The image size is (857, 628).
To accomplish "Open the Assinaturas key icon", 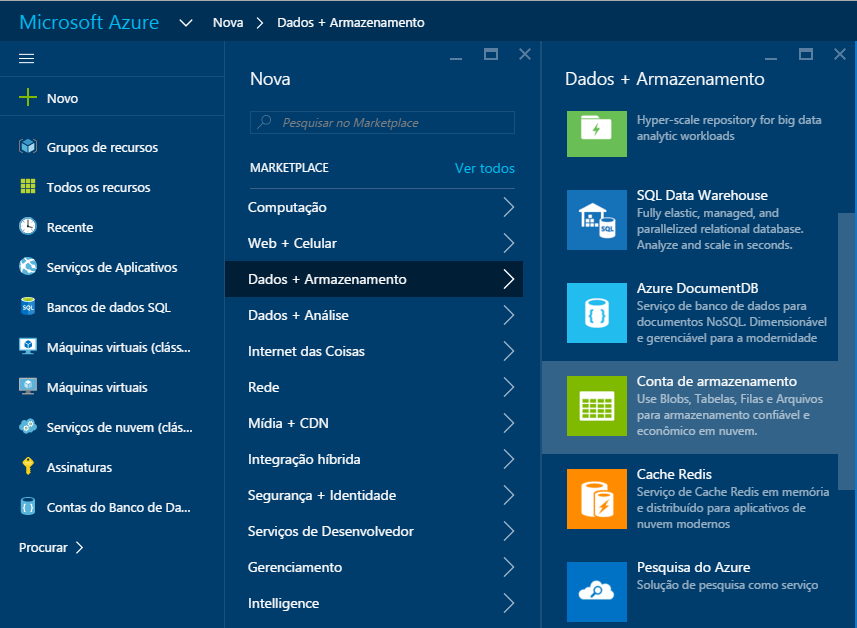I will [28, 467].
